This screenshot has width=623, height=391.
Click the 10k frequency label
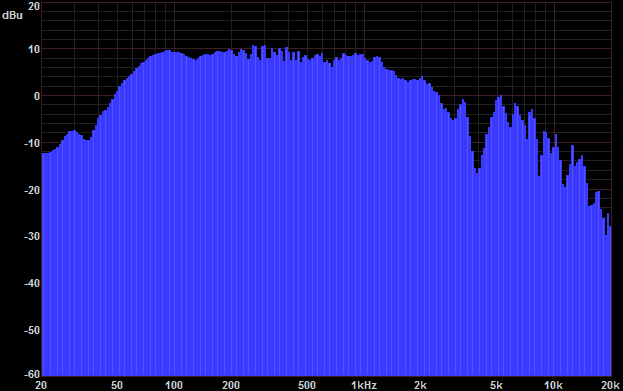(553, 385)
